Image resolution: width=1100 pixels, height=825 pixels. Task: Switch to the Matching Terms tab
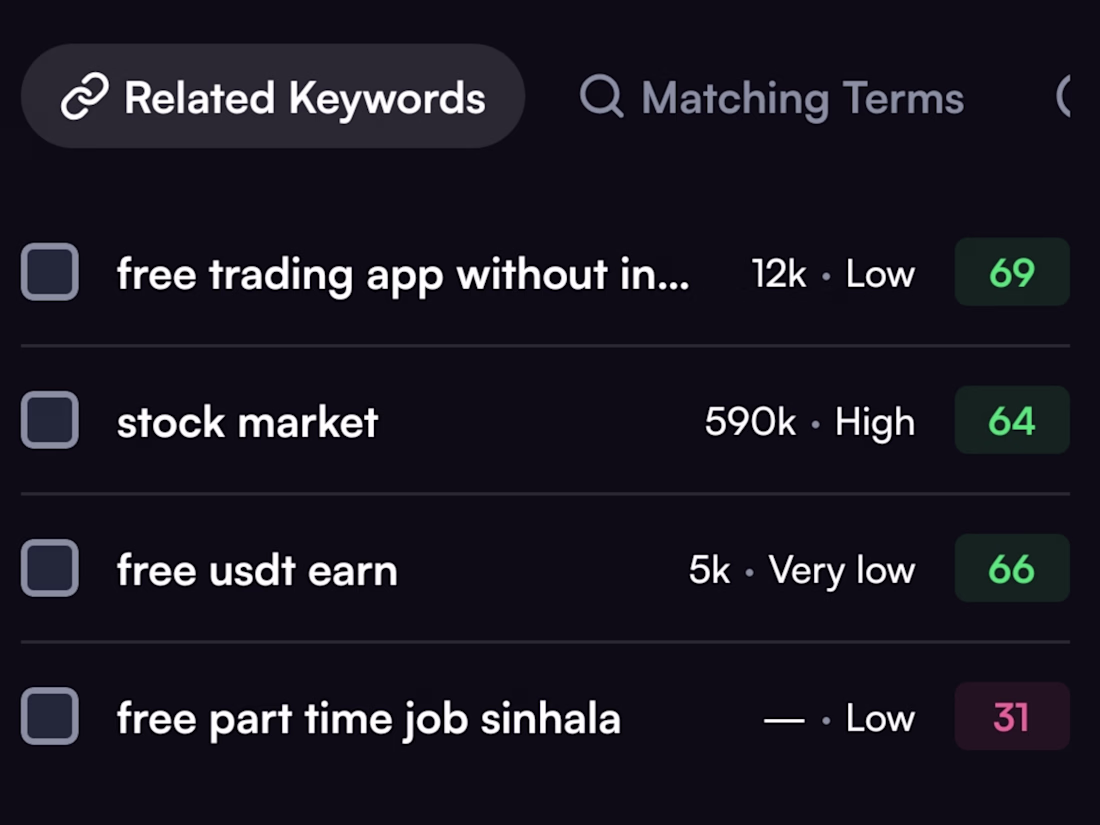[772, 97]
